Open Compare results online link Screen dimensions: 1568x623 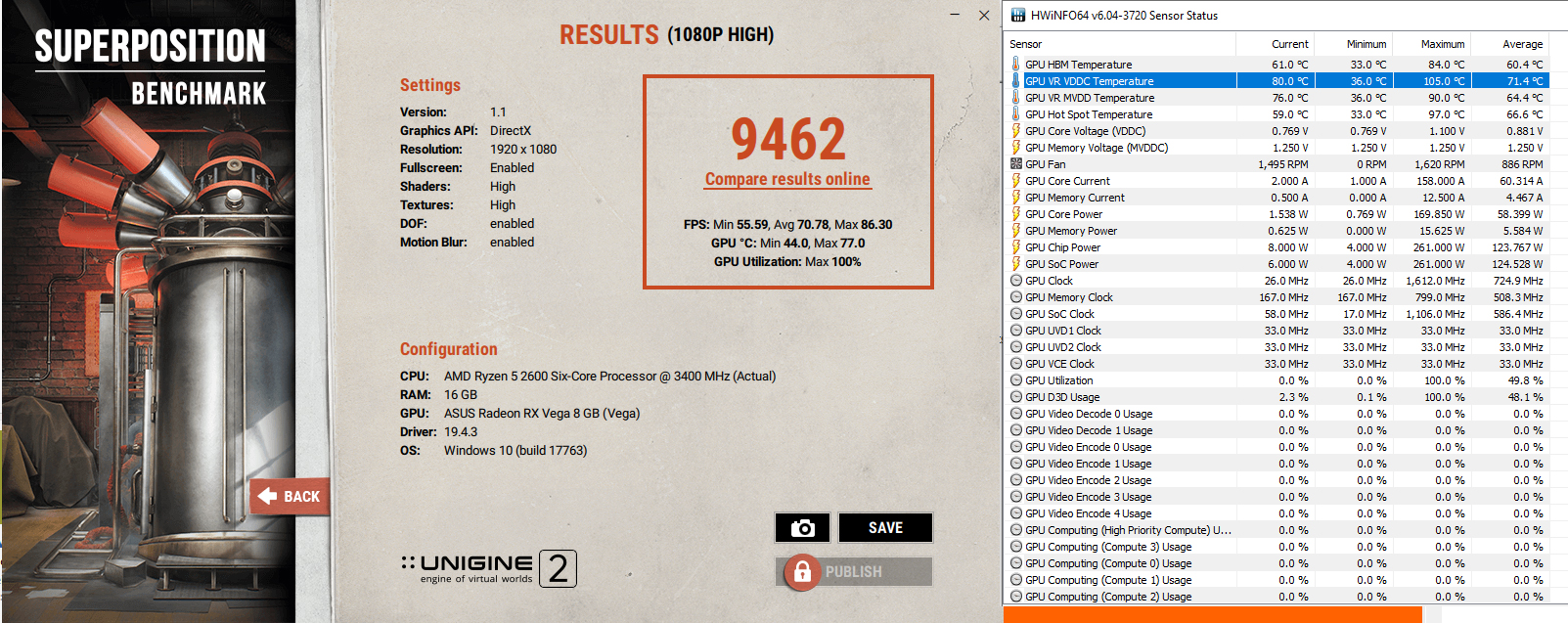[x=787, y=179]
